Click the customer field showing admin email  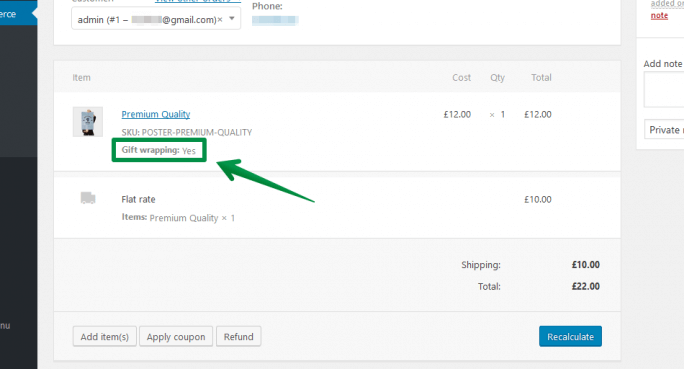click(x=156, y=19)
